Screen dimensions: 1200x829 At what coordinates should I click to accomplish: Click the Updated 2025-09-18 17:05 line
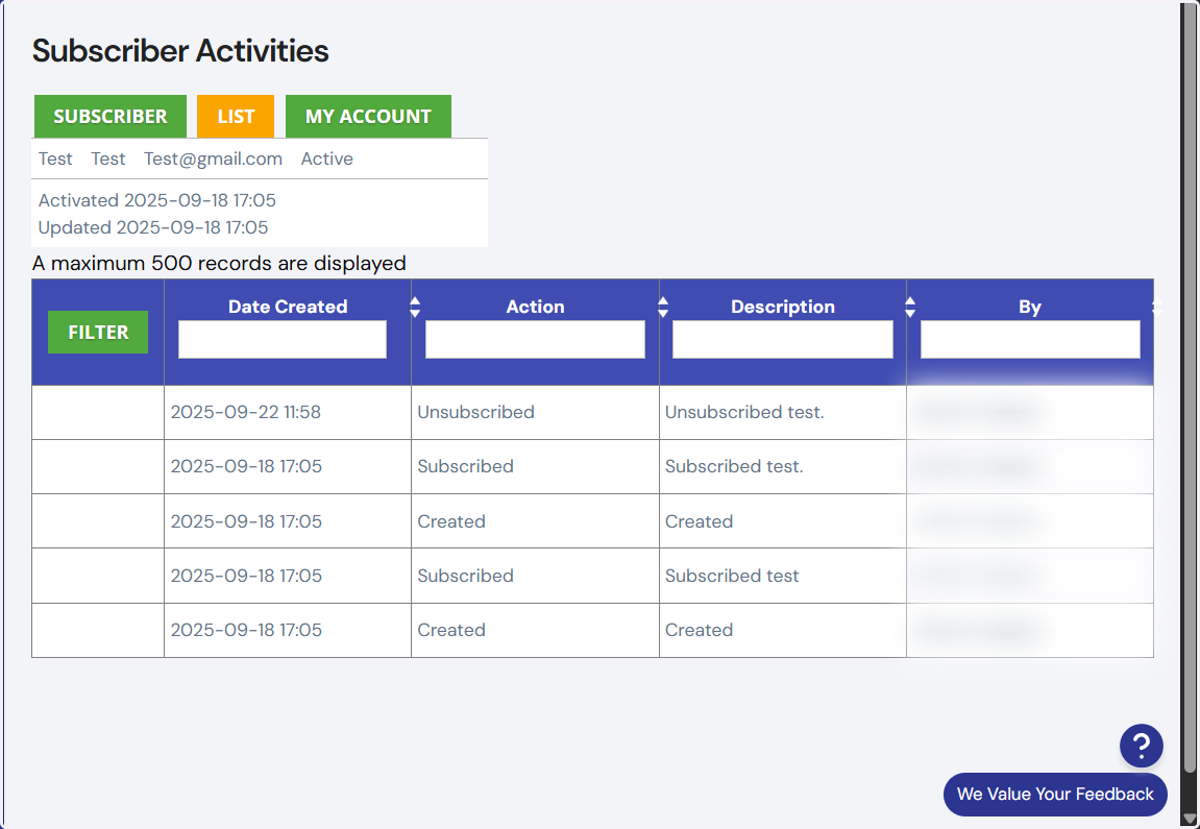pos(153,228)
